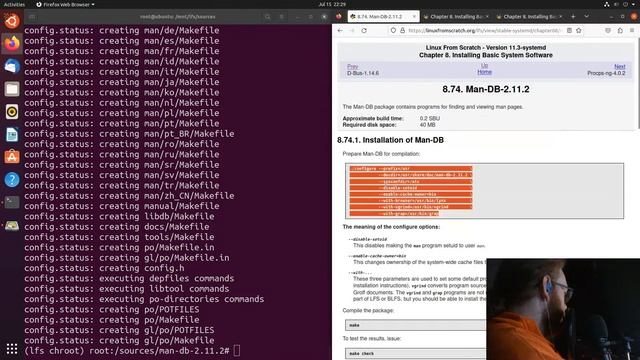Click the Ubuntu logo icon atop the dock
This screenshot has height=360, width=640.
(x=12, y=20)
